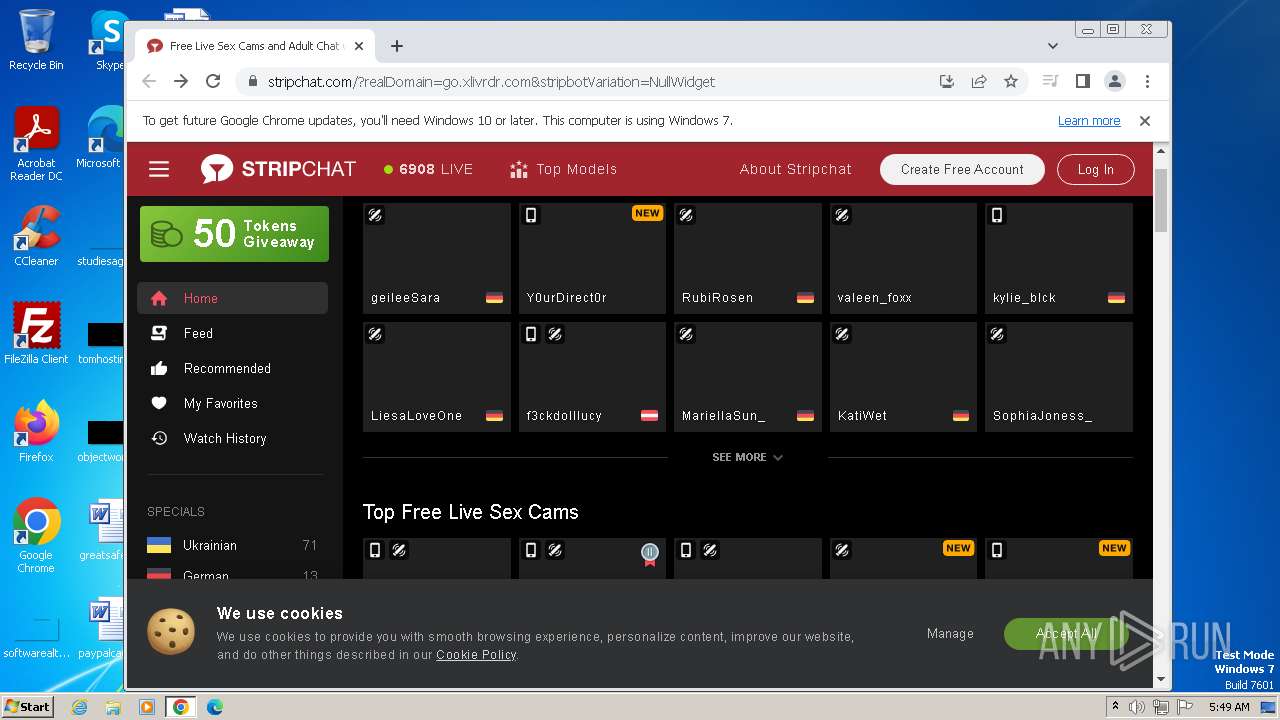Click the system clock showing 5:49 AM
1280x720 pixels.
click(x=1228, y=707)
